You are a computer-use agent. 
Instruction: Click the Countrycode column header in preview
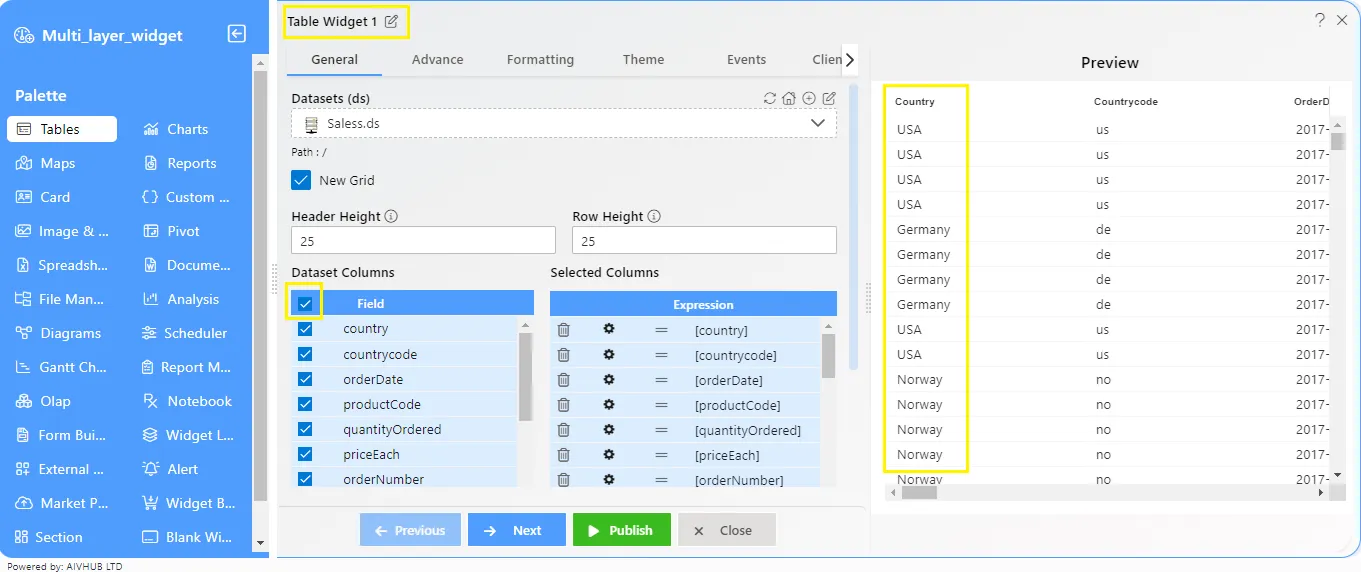tap(1125, 101)
